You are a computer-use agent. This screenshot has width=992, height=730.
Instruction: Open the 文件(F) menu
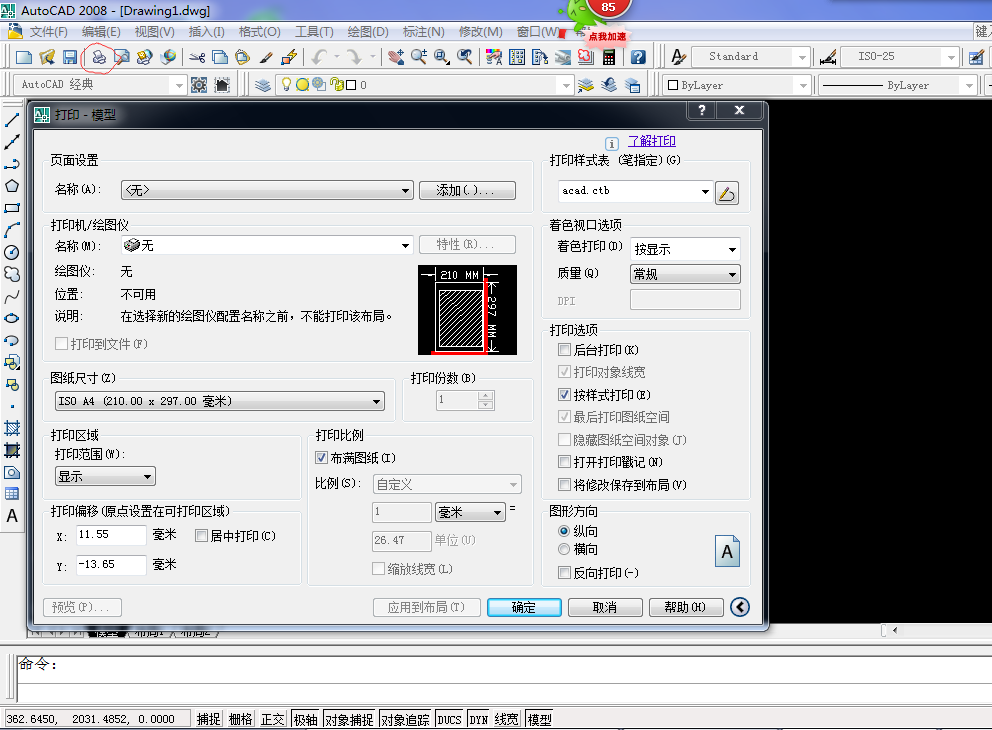tap(49, 32)
